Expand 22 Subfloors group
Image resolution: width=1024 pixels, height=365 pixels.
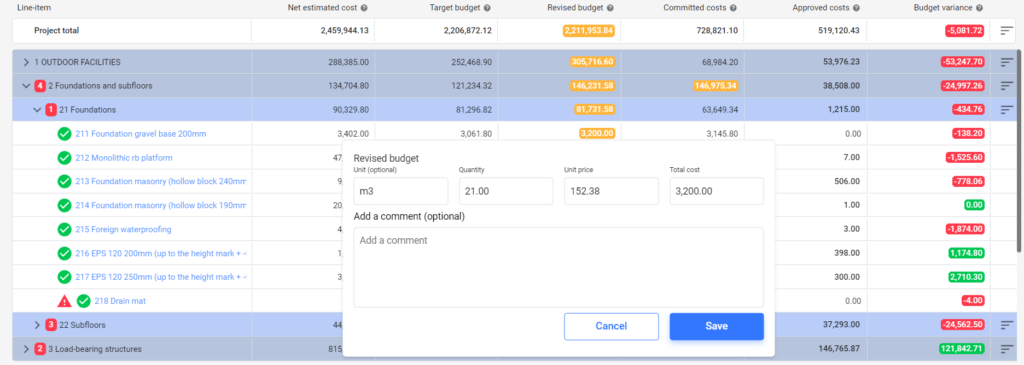point(37,325)
